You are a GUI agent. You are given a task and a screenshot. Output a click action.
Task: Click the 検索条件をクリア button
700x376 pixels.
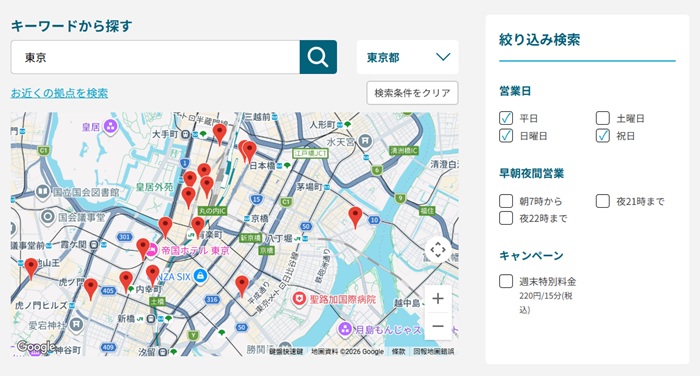point(412,93)
